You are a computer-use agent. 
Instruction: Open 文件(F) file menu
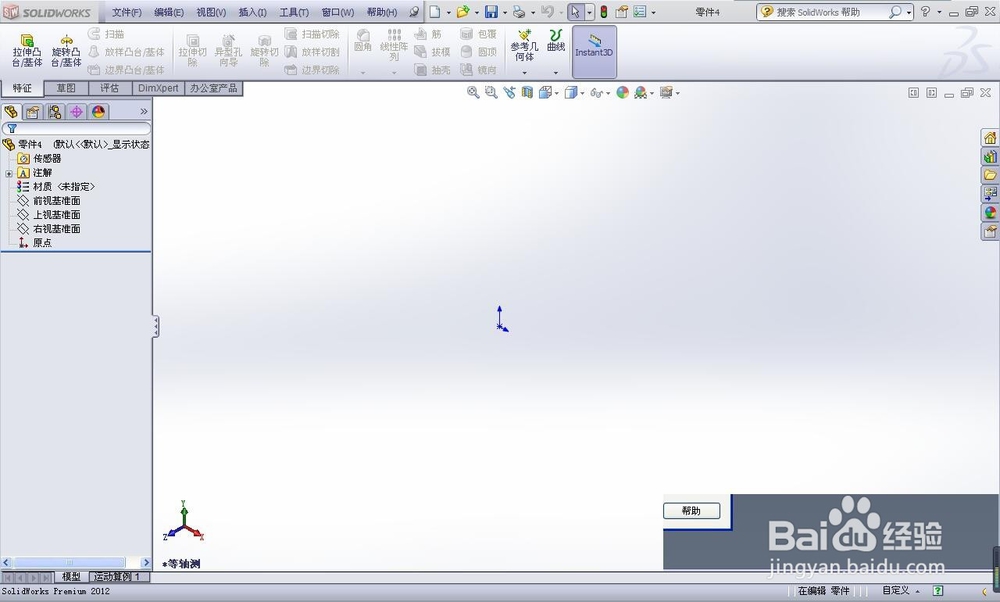pyautogui.click(x=127, y=12)
